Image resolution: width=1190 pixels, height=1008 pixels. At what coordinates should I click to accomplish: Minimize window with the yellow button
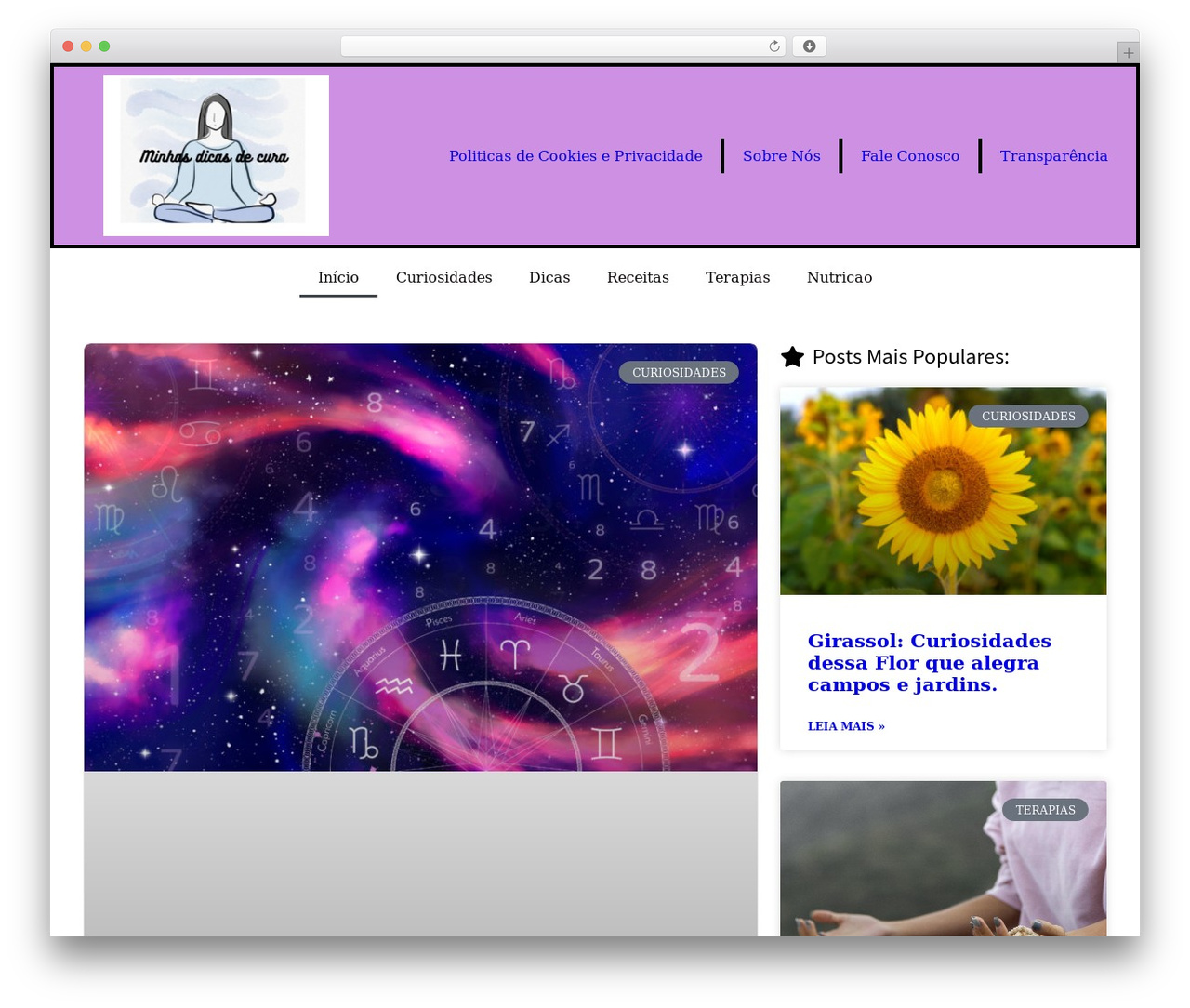(86, 46)
